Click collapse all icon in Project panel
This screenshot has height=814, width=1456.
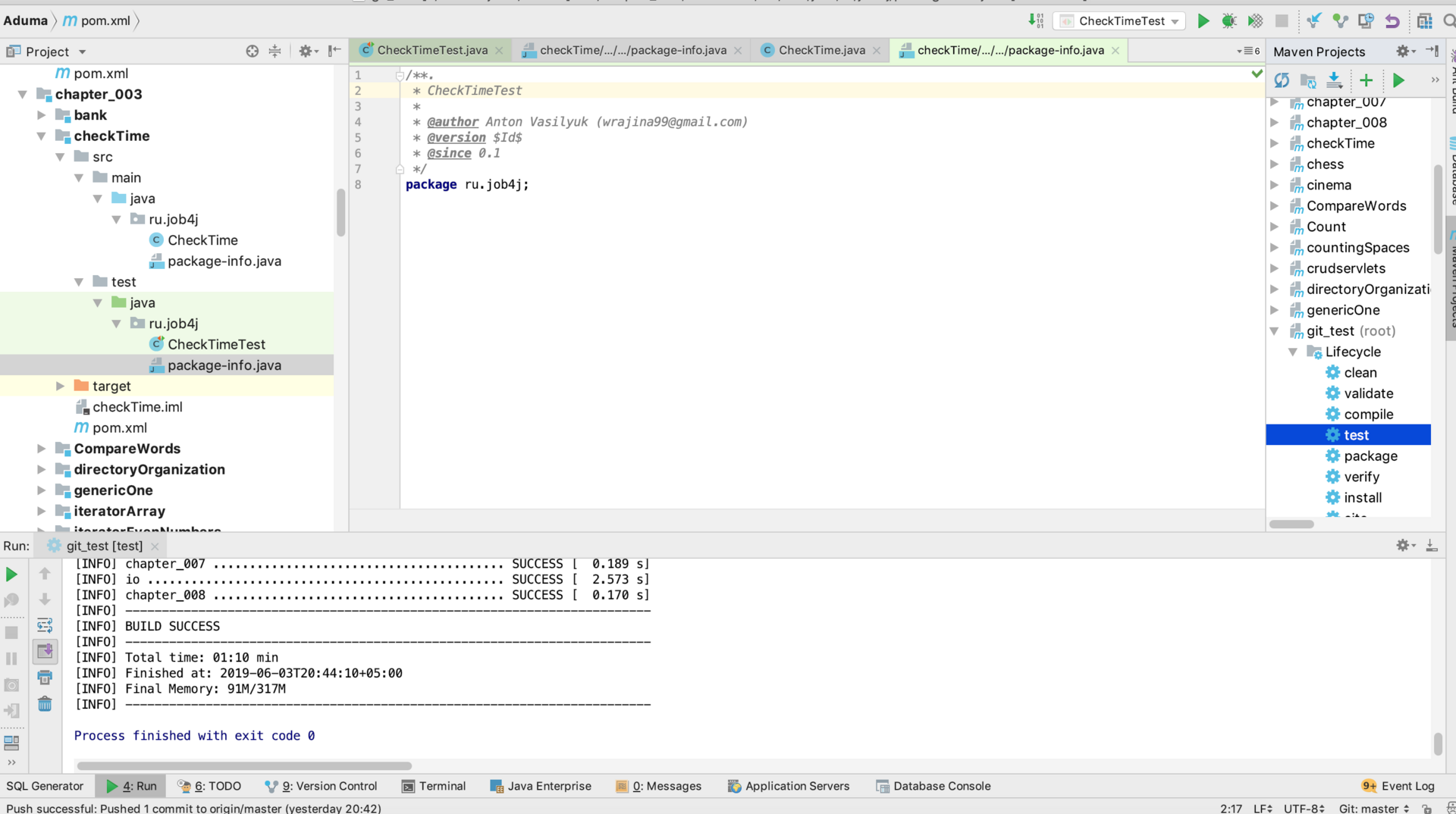coord(275,51)
